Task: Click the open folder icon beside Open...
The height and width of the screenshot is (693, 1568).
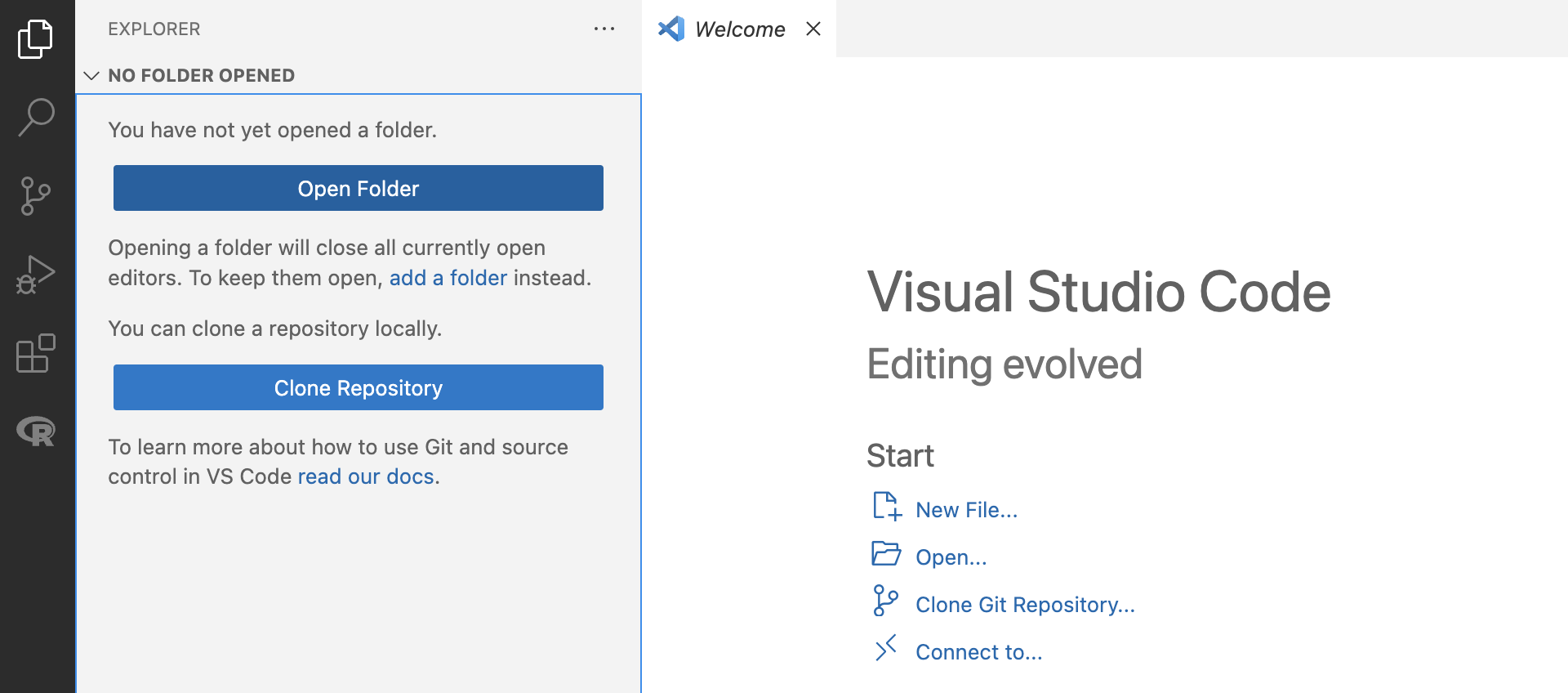Action: pyautogui.click(x=886, y=554)
